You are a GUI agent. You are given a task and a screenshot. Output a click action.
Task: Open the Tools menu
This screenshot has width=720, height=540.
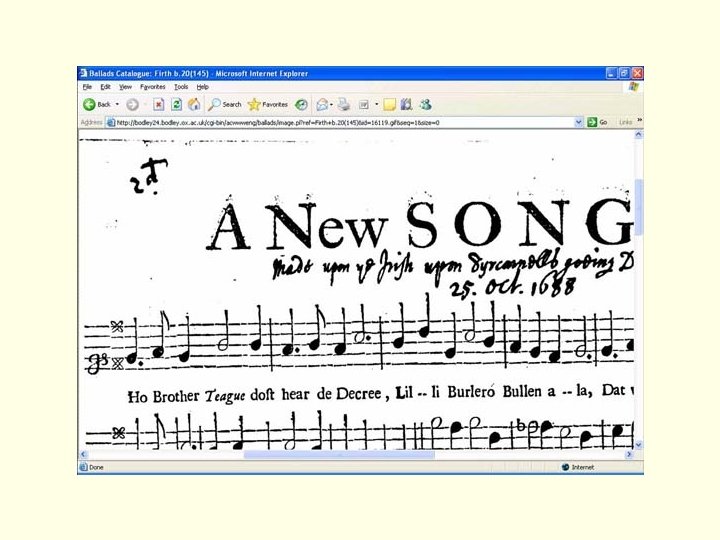(x=181, y=87)
